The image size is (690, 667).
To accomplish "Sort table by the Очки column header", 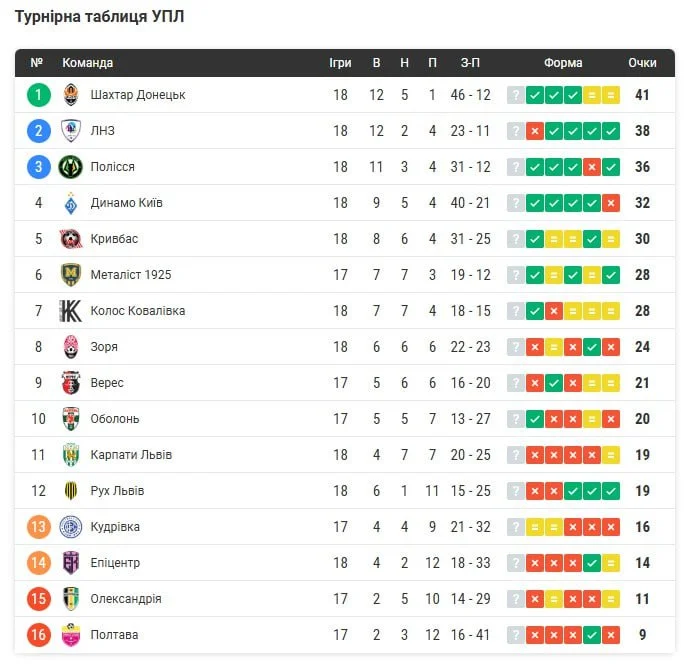I will 642,63.
